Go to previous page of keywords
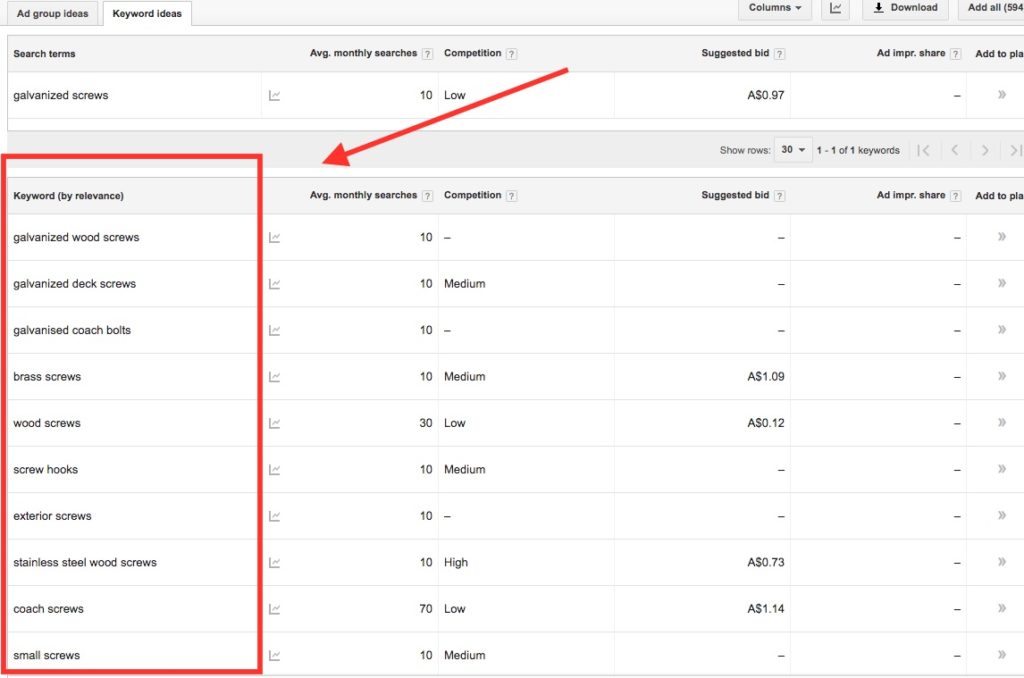The width and height of the screenshot is (1024, 678). point(954,150)
